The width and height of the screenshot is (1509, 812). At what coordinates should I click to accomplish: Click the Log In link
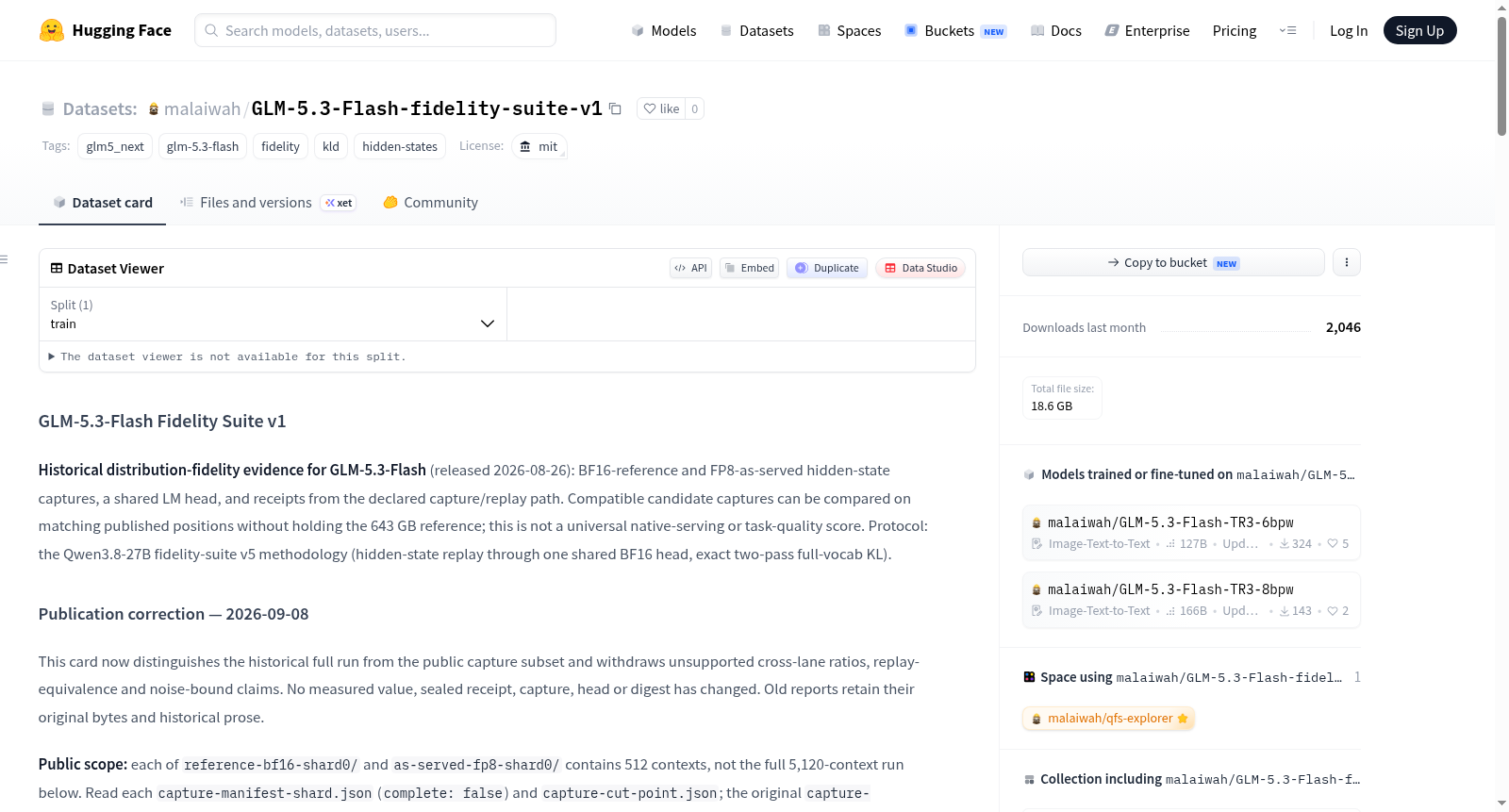click(x=1349, y=30)
